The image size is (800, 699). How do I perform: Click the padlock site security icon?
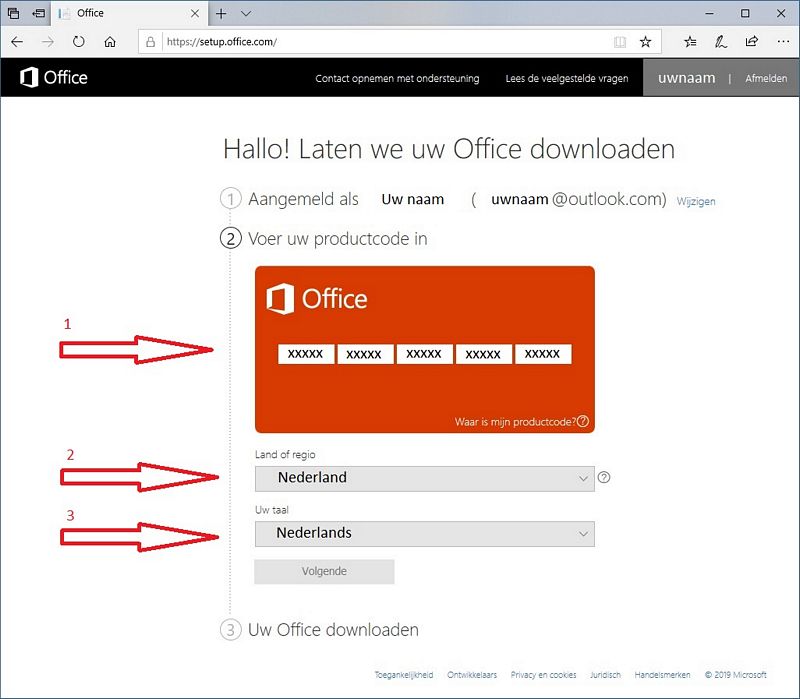[150, 42]
